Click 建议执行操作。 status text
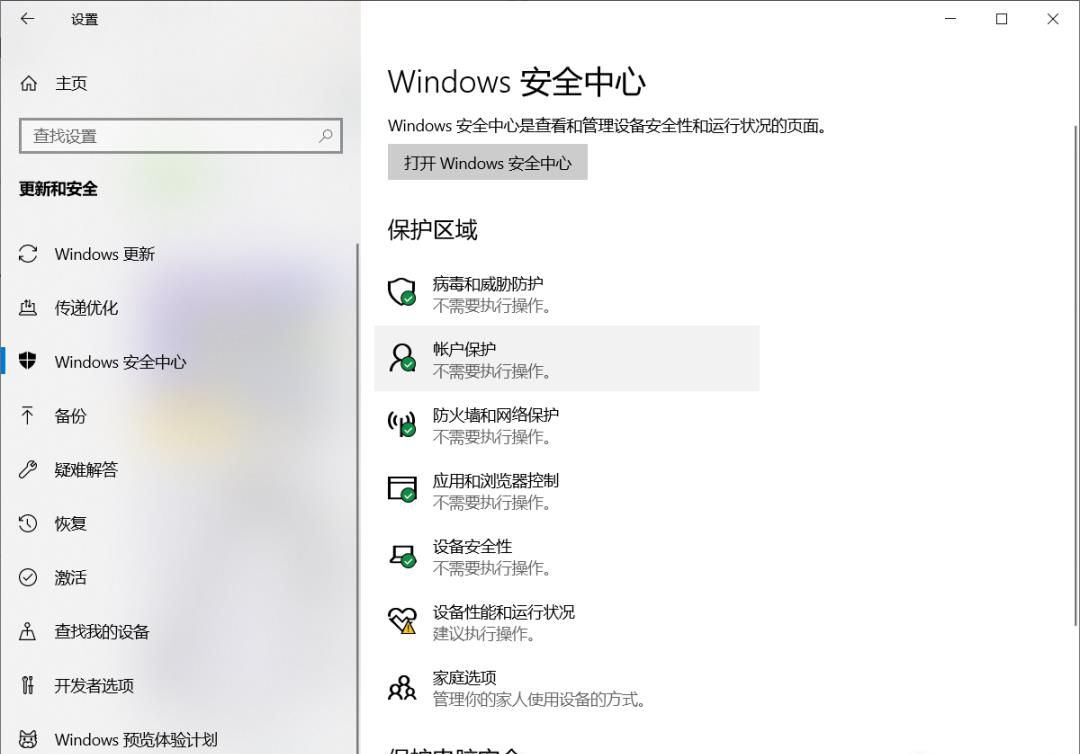The image size is (1080, 754). (x=484, y=633)
